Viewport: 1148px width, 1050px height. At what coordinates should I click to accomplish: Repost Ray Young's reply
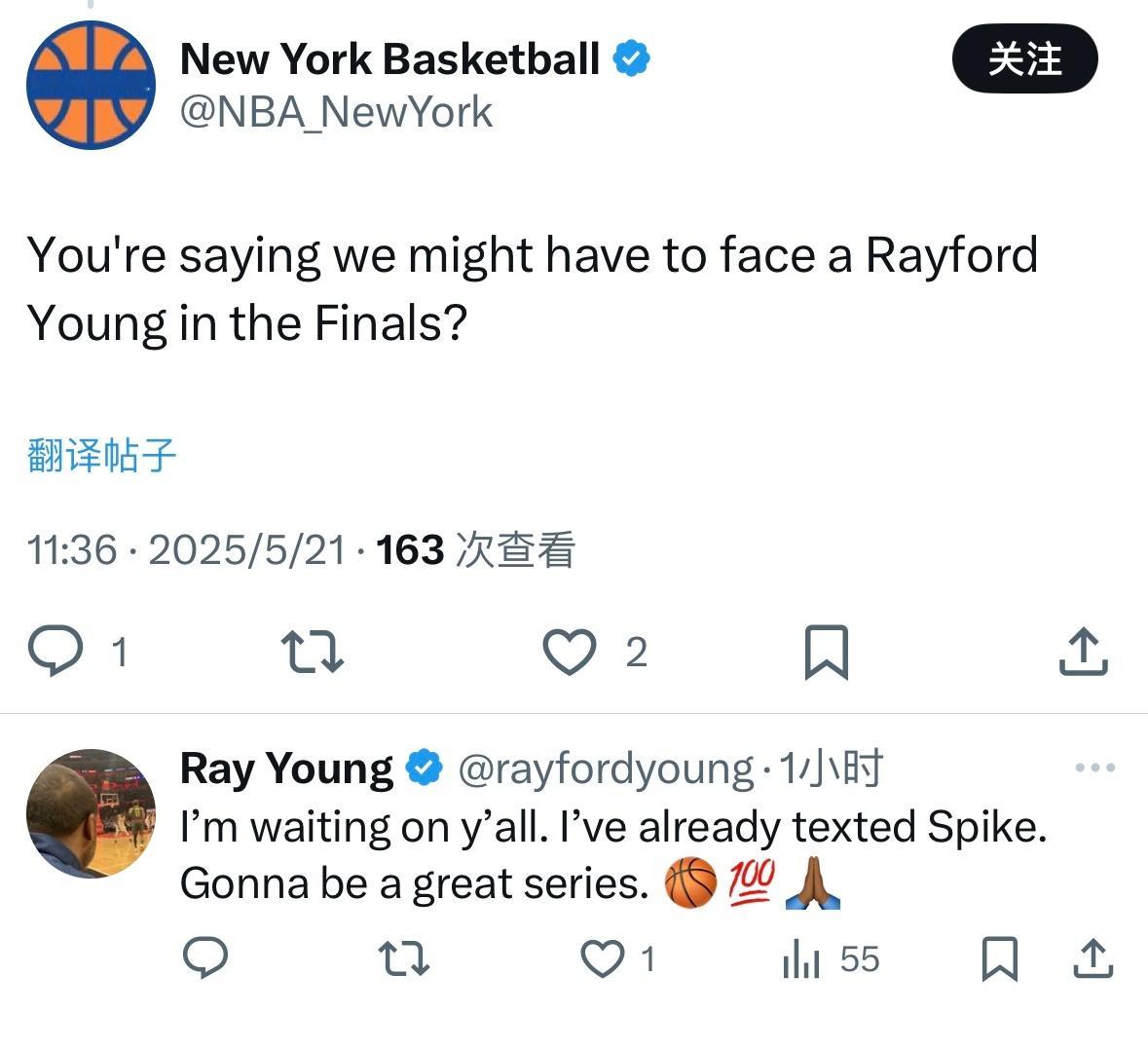403,958
